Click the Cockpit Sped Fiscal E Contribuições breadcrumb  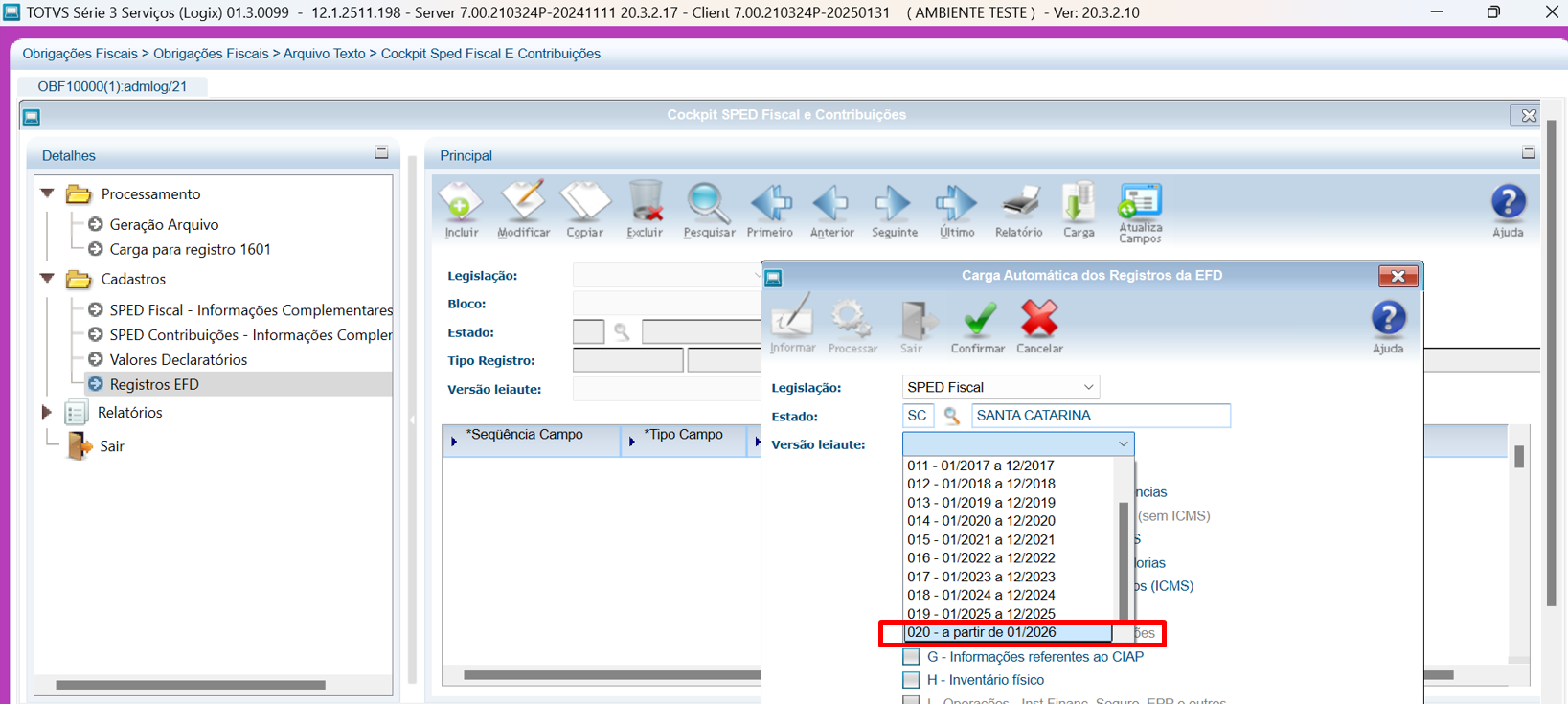490,54
